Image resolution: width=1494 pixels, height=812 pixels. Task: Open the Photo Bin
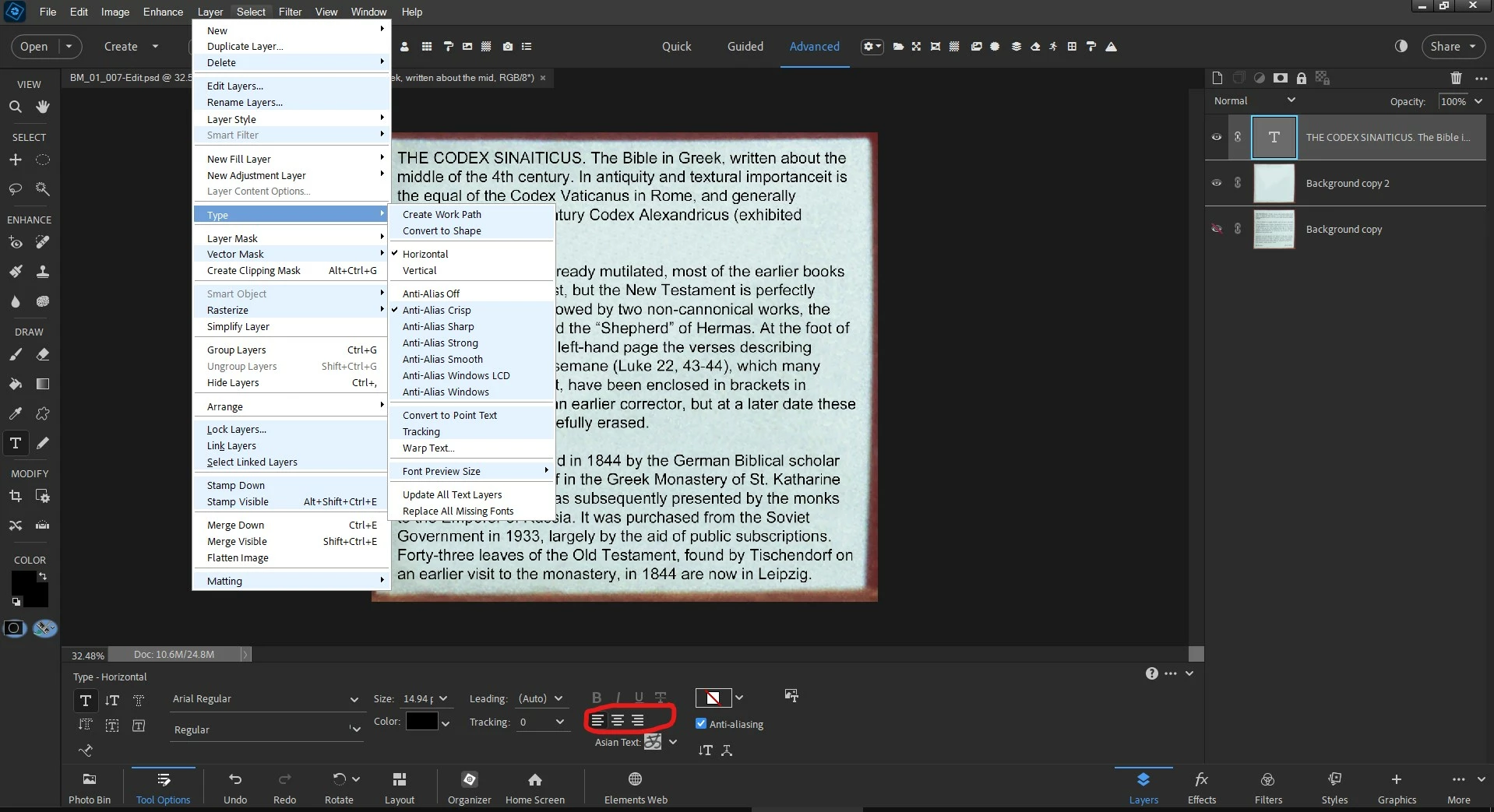90,788
